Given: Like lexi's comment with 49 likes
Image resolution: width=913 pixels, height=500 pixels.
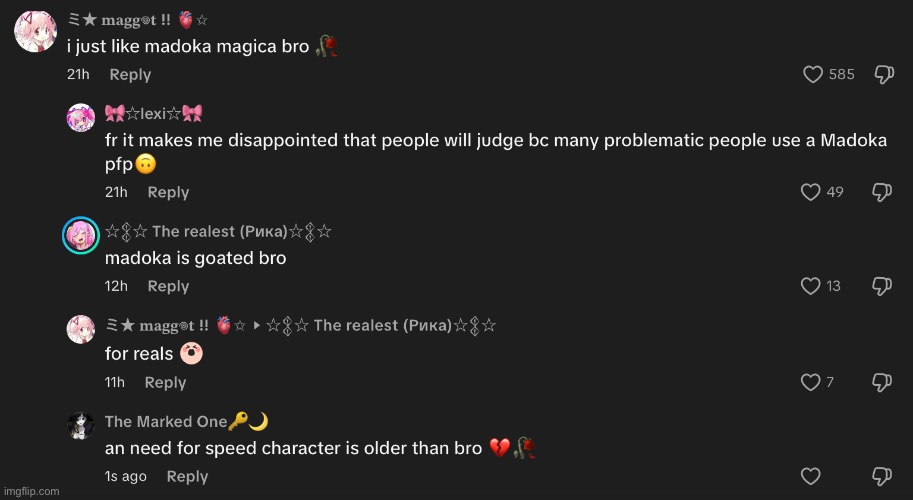Looking at the screenshot, I should [811, 192].
